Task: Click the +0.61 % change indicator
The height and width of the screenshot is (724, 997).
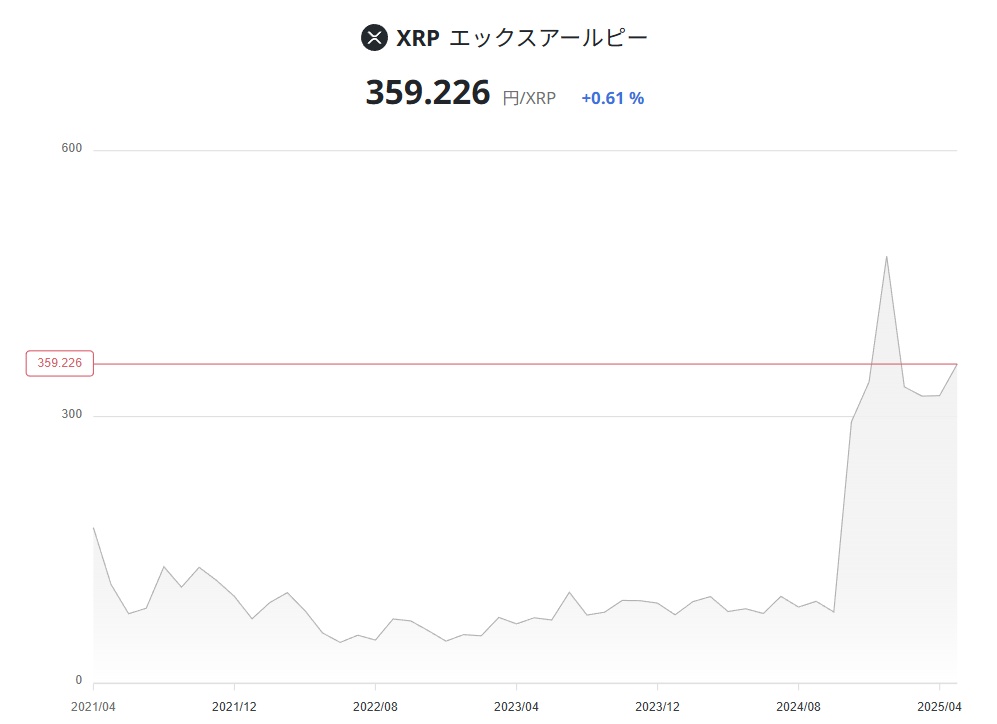Action: pyautogui.click(x=613, y=98)
